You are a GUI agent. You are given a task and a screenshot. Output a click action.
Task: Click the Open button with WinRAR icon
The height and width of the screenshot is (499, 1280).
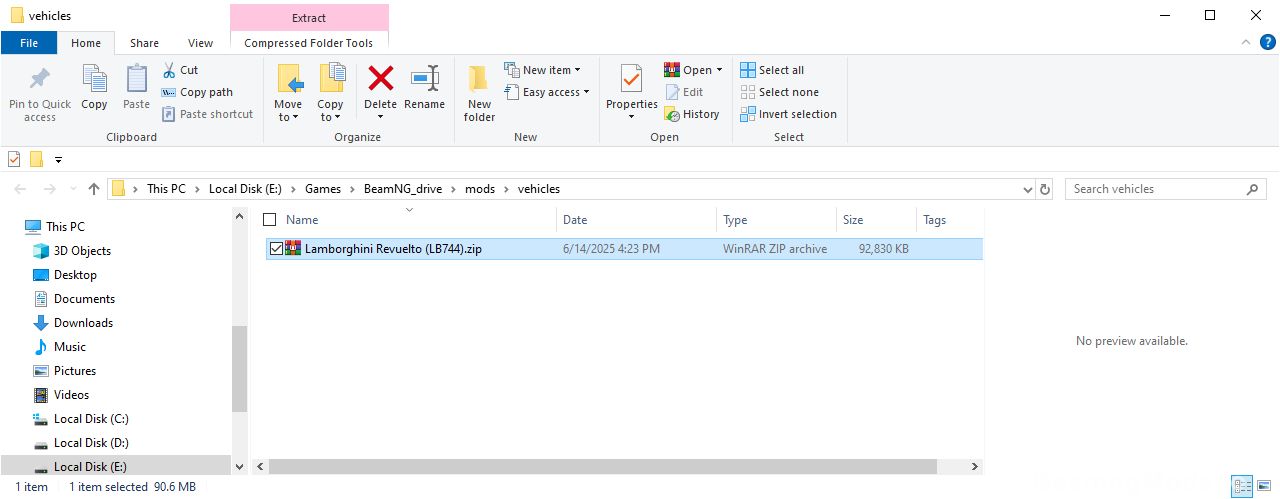(x=687, y=70)
